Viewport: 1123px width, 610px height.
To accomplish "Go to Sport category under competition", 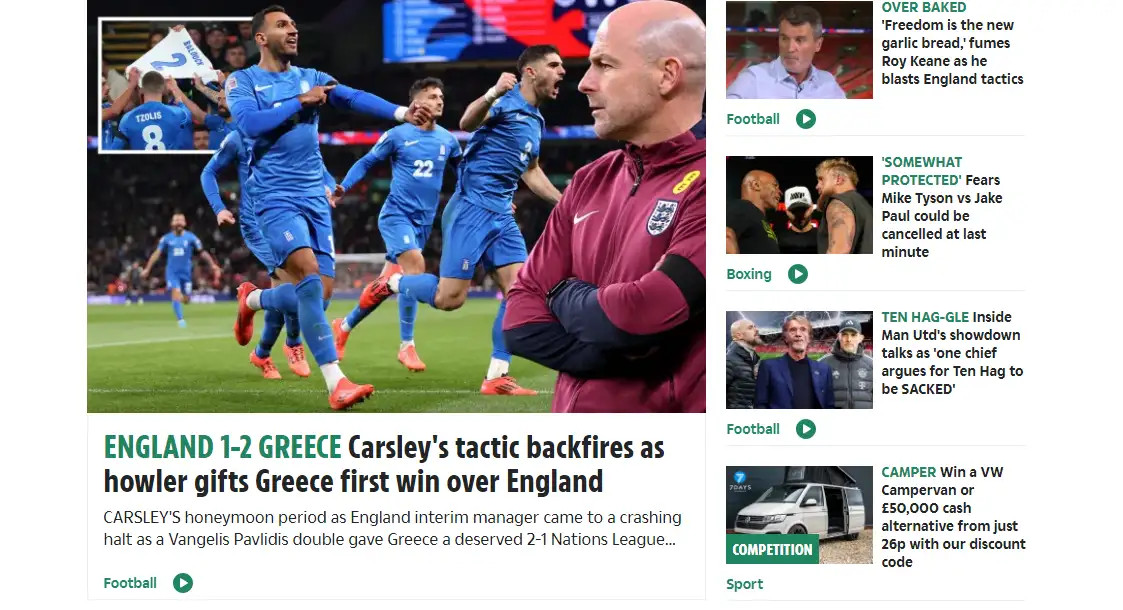I will 744,584.
